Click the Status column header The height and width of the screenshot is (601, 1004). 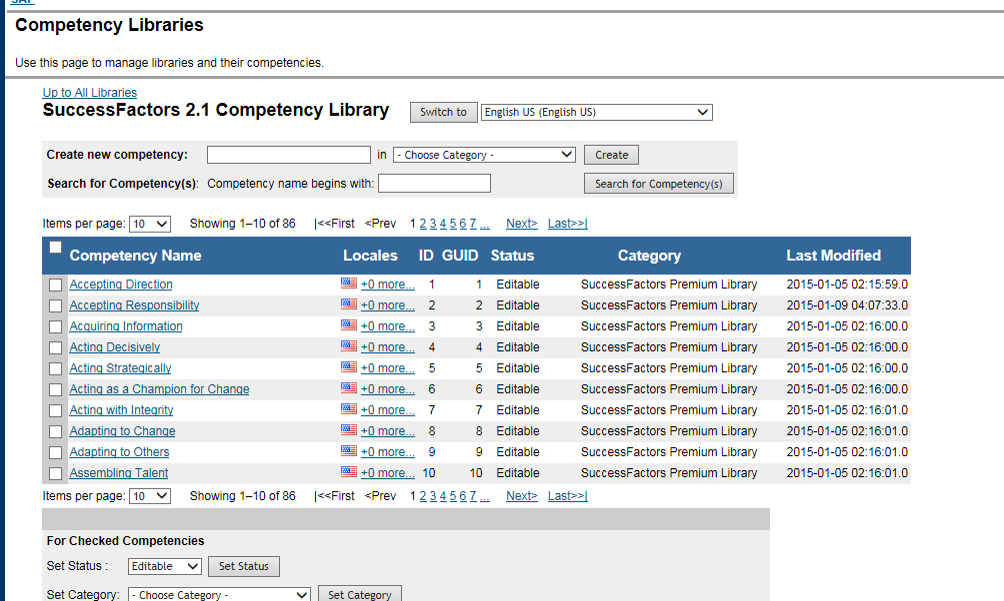click(x=512, y=255)
